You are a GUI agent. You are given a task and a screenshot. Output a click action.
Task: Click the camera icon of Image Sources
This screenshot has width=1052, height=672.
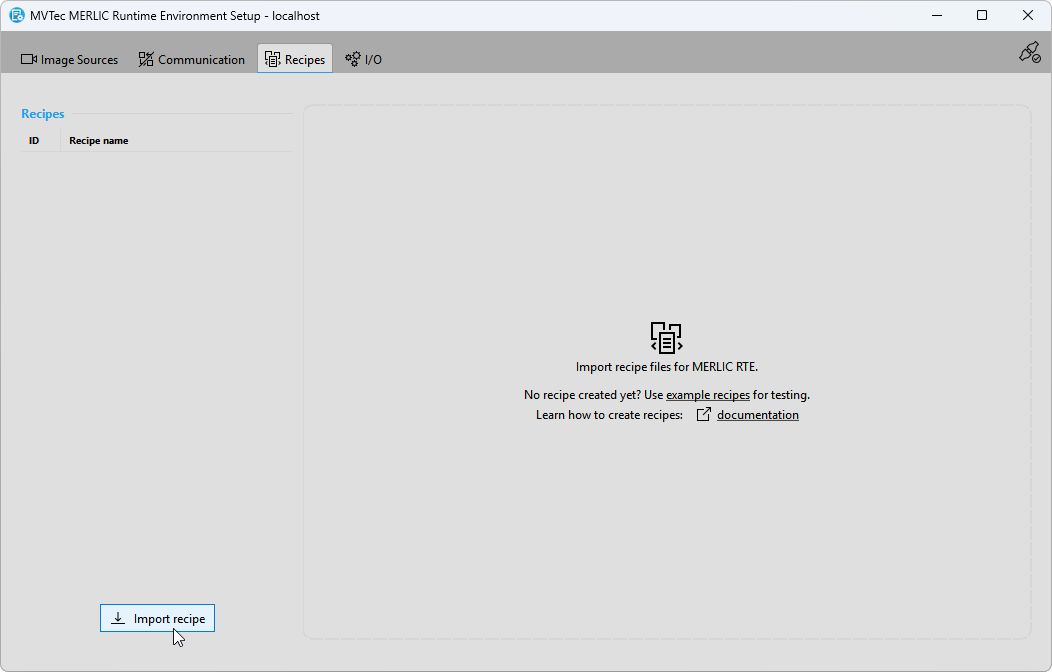click(x=29, y=60)
